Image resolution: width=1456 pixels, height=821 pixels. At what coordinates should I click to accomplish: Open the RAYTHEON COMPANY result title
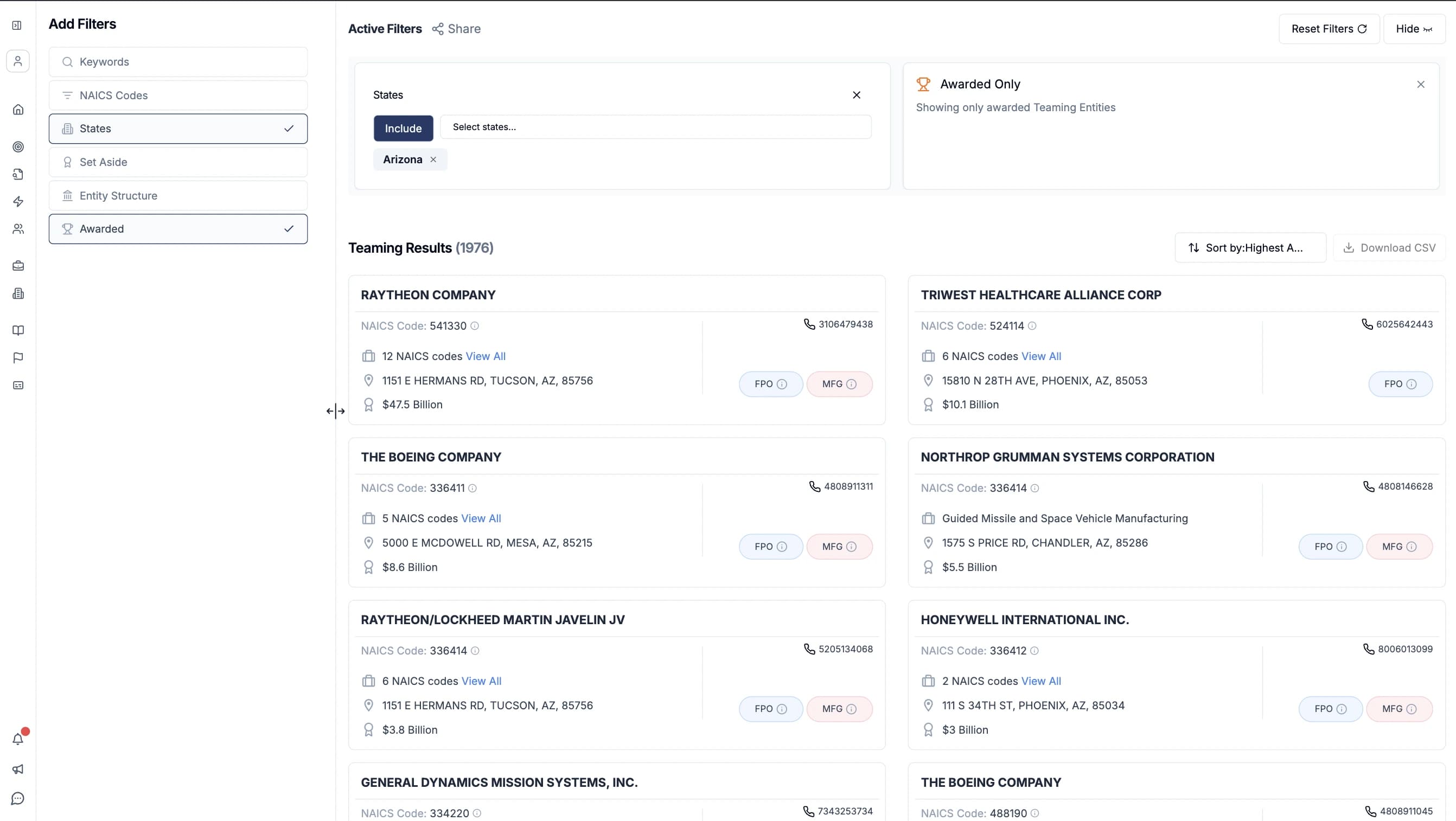(x=428, y=295)
